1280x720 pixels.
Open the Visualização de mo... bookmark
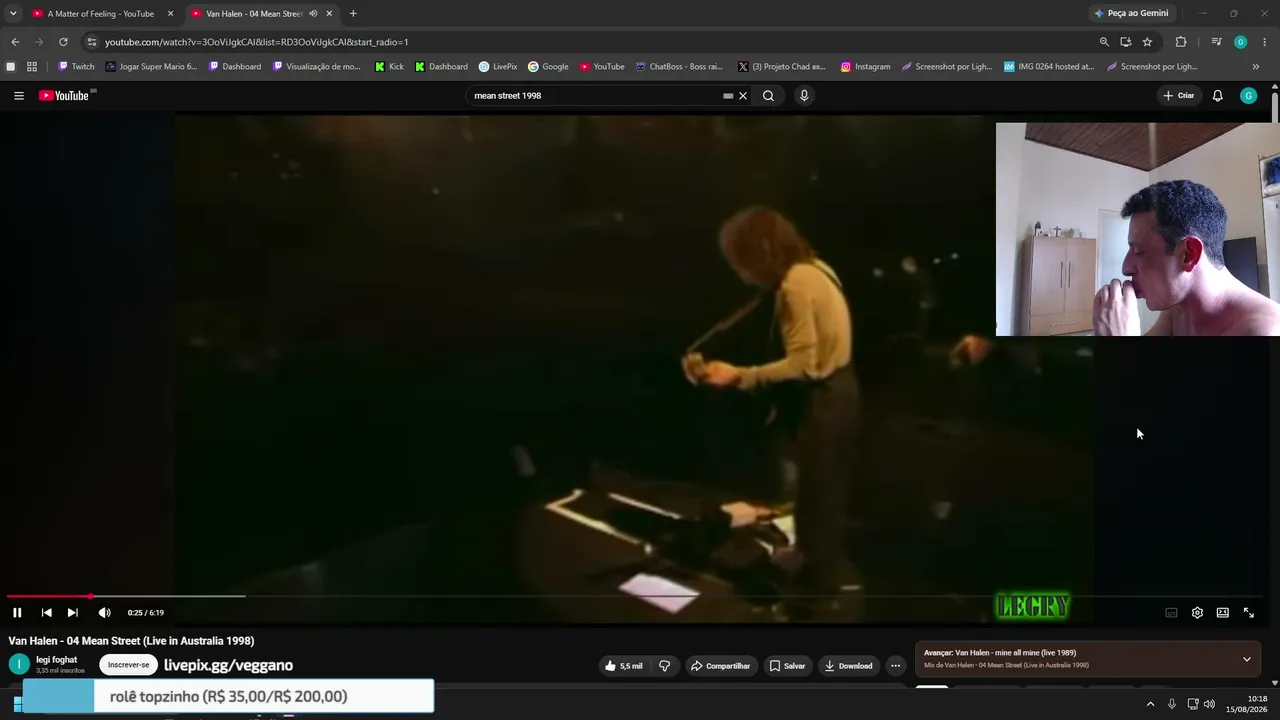(317, 67)
